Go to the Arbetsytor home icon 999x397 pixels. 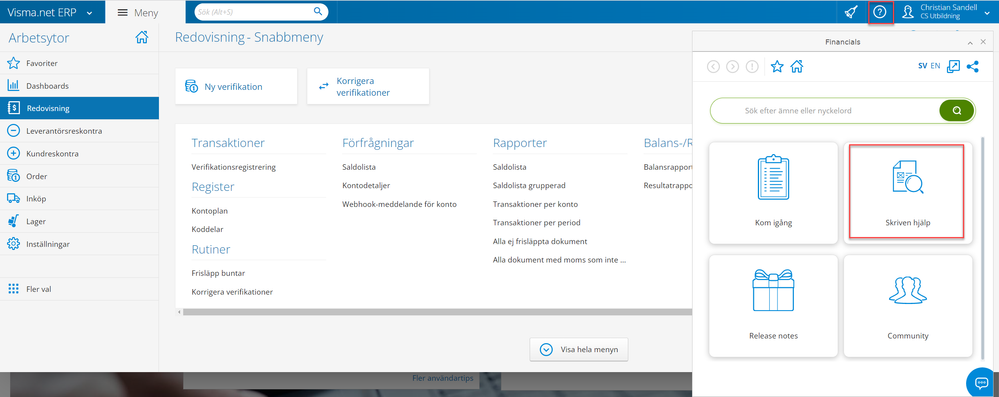click(x=142, y=38)
